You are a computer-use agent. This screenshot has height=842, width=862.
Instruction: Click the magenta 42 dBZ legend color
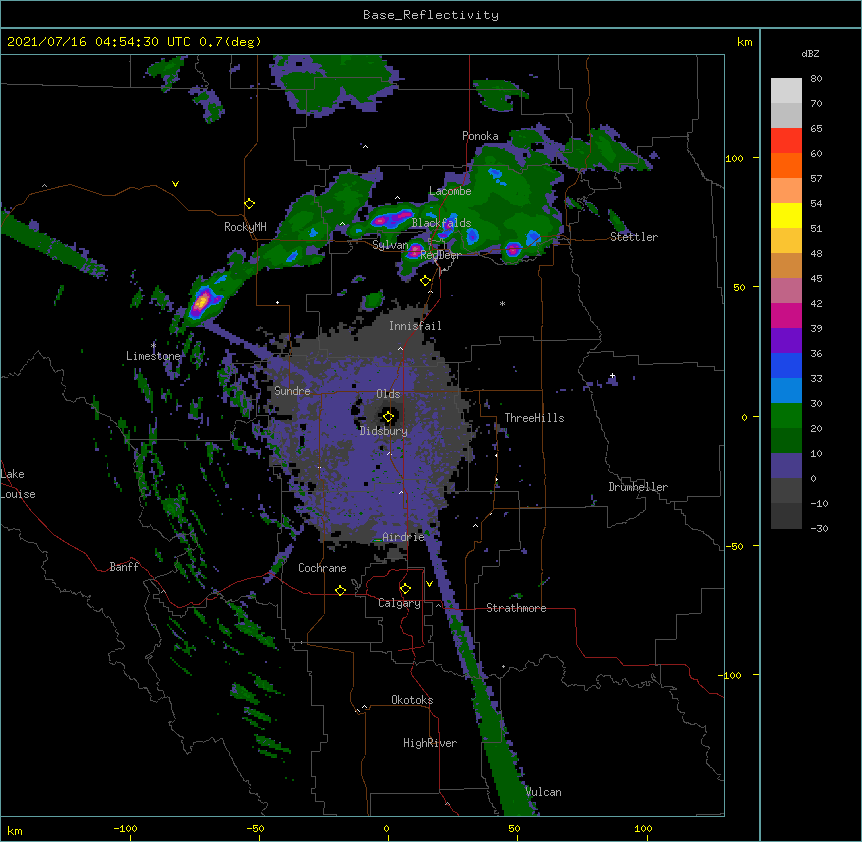[786, 315]
